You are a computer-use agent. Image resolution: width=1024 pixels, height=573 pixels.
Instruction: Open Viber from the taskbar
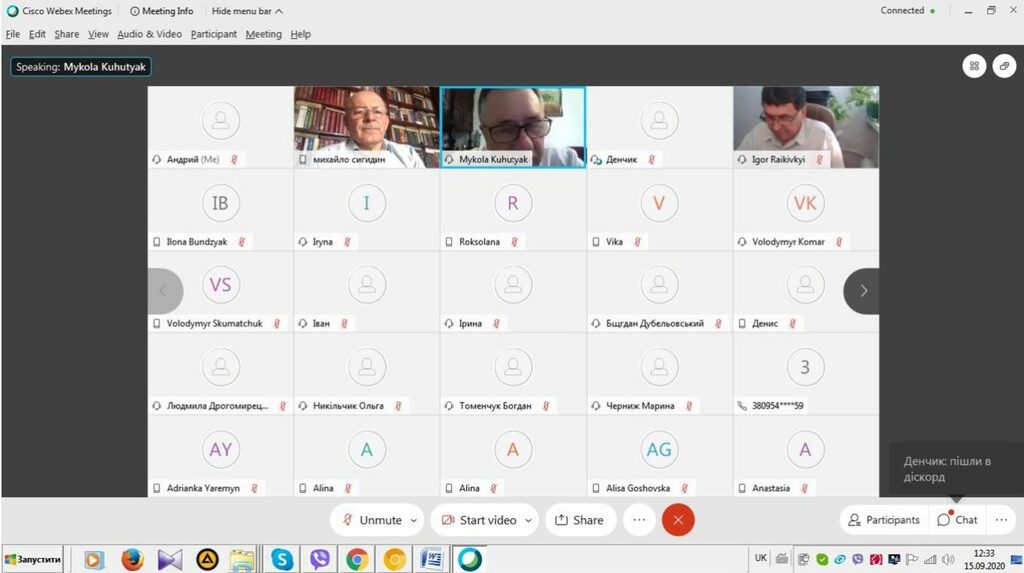pos(320,559)
